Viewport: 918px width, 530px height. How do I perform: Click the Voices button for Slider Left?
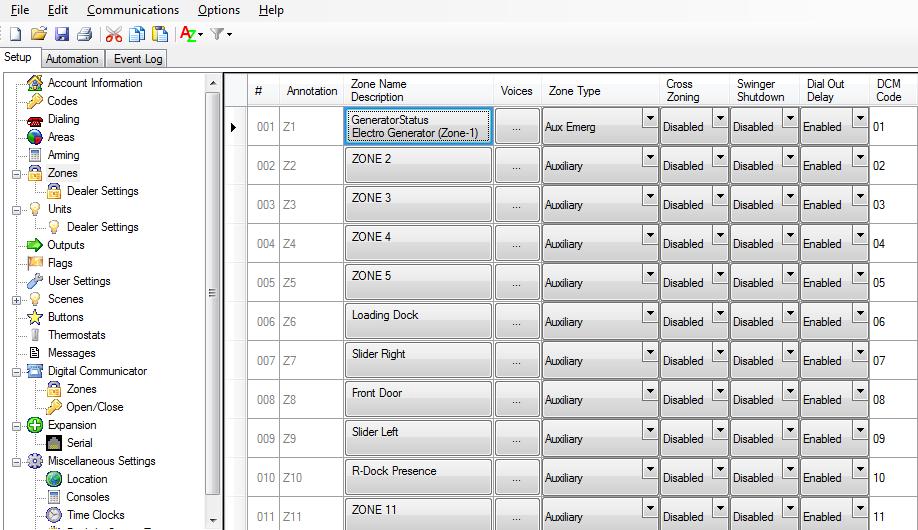tap(516, 438)
